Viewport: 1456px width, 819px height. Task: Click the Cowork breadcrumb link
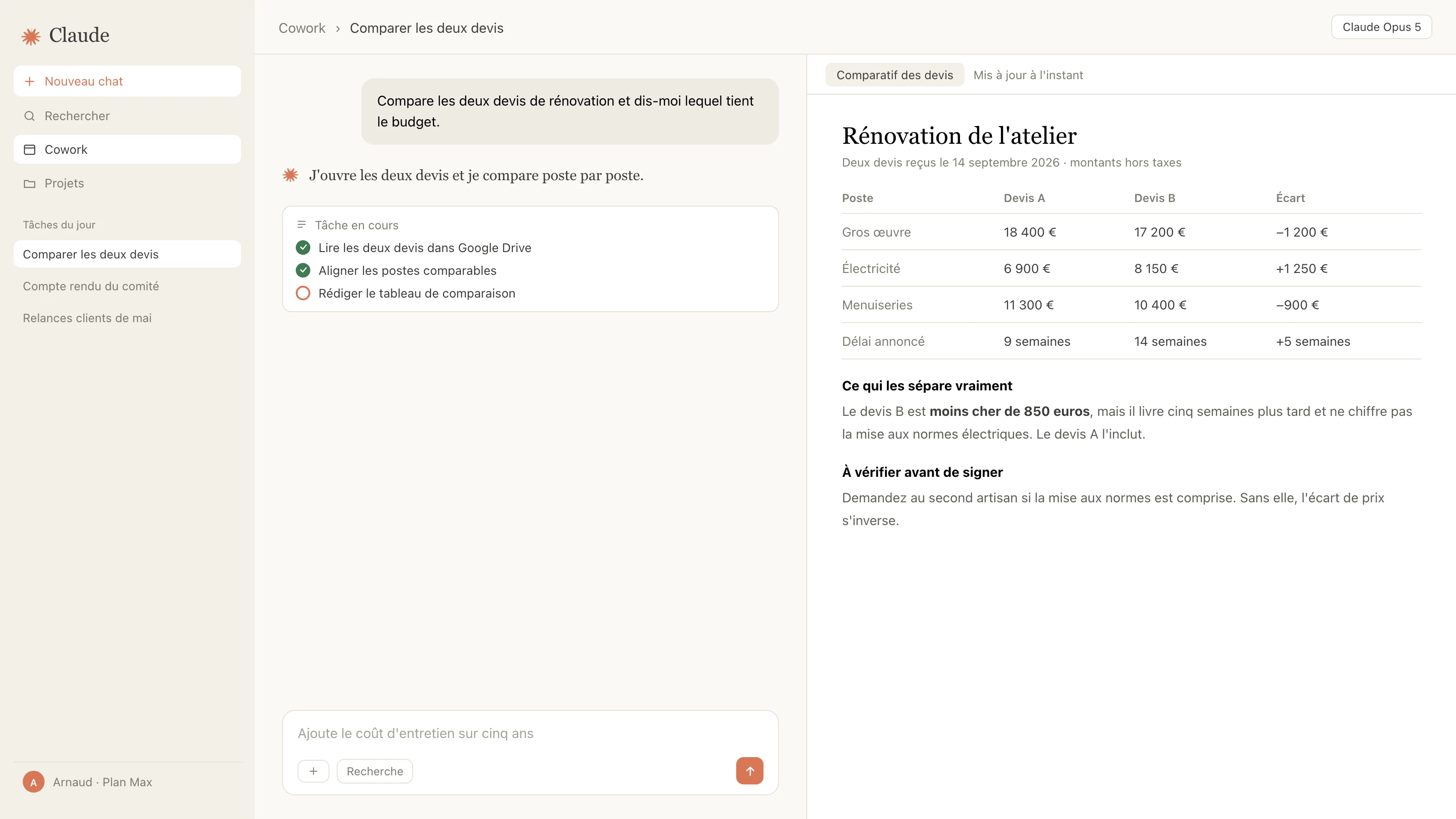(x=302, y=28)
